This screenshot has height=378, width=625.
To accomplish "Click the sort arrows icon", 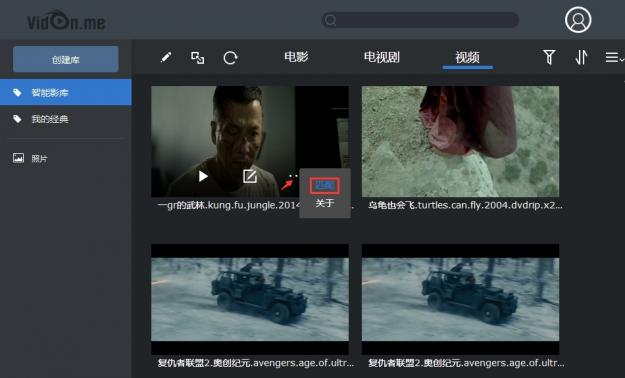I will (x=581, y=57).
